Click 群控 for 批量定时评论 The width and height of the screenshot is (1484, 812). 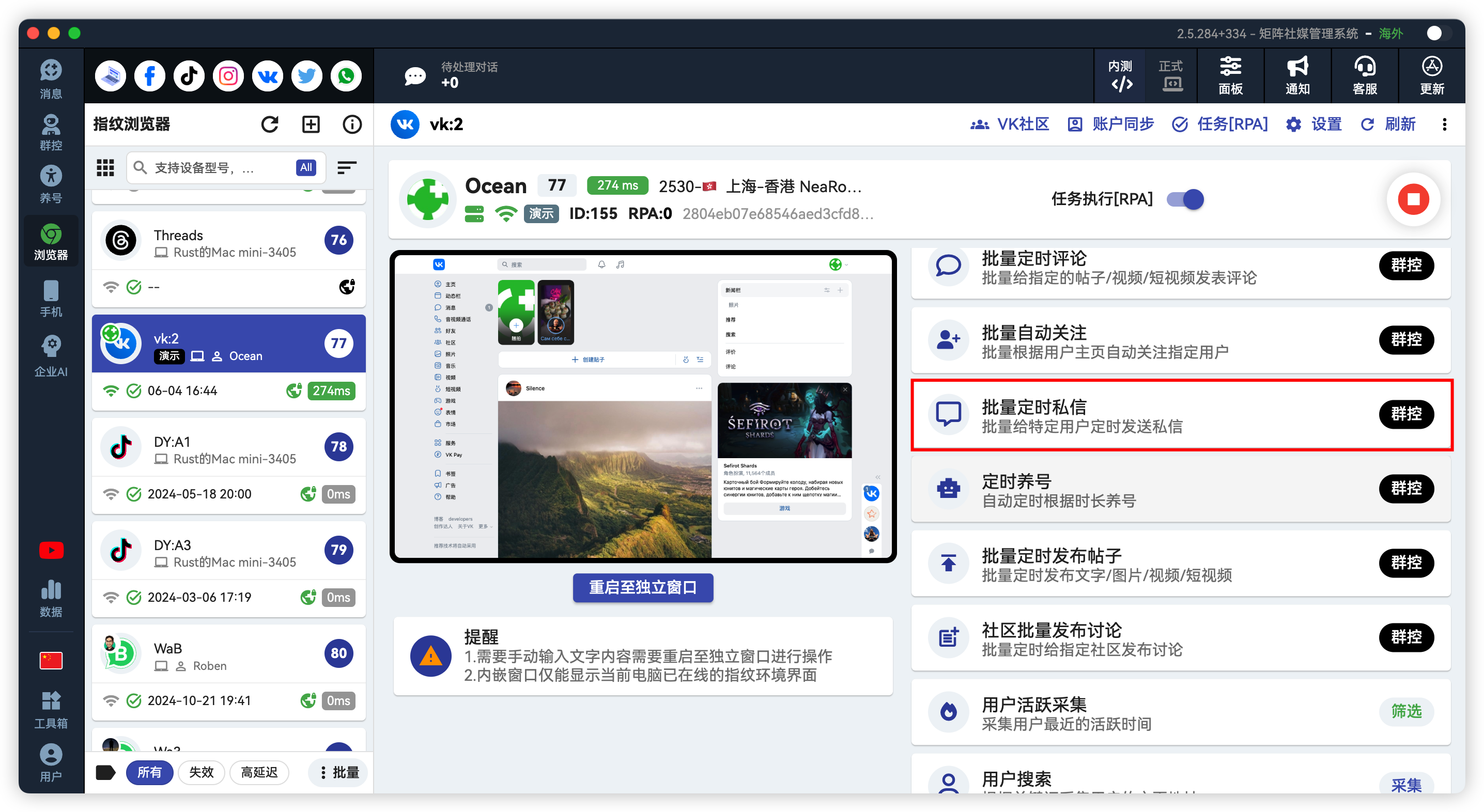(1406, 265)
